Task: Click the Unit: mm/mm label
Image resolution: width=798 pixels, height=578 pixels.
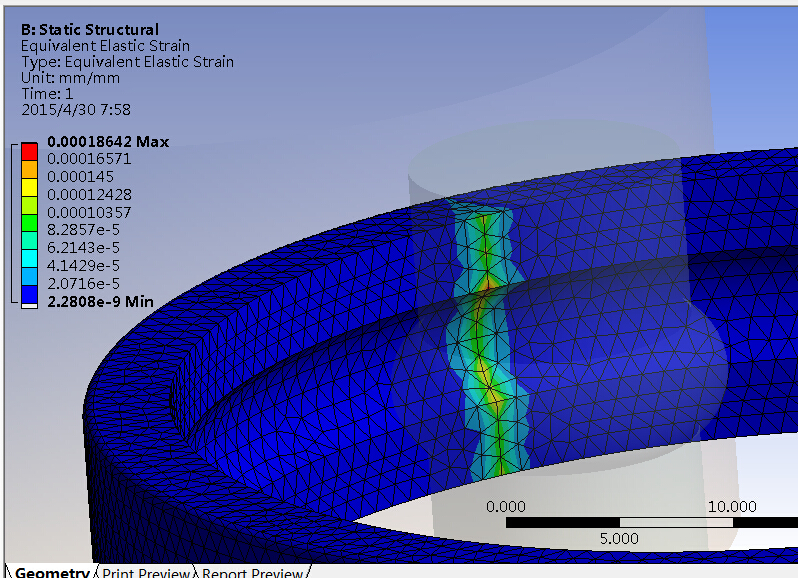Action: 70,78
